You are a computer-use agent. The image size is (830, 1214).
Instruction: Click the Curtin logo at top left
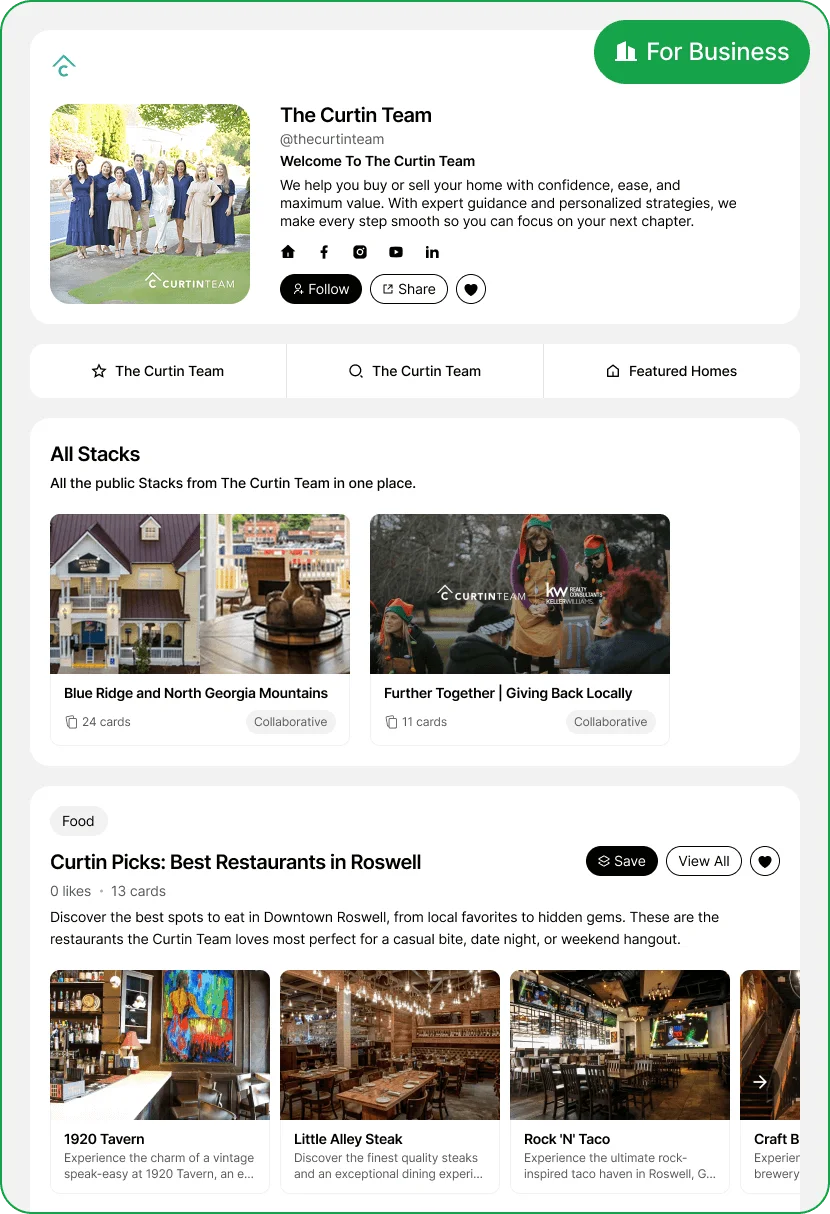(64, 66)
